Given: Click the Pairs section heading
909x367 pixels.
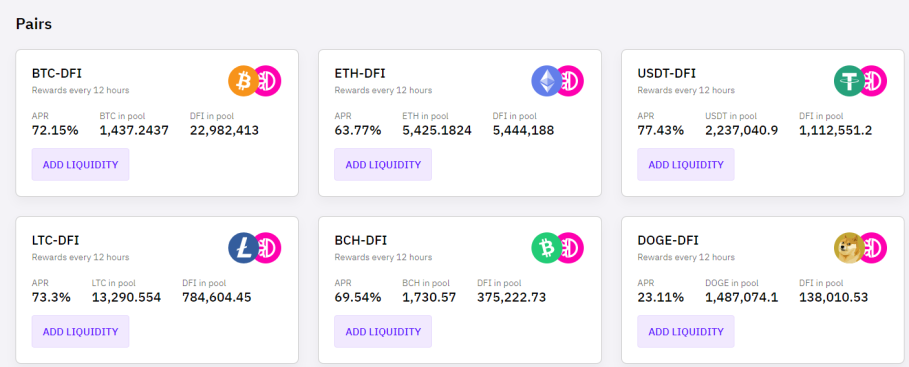Looking at the screenshot, I should click(34, 24).
